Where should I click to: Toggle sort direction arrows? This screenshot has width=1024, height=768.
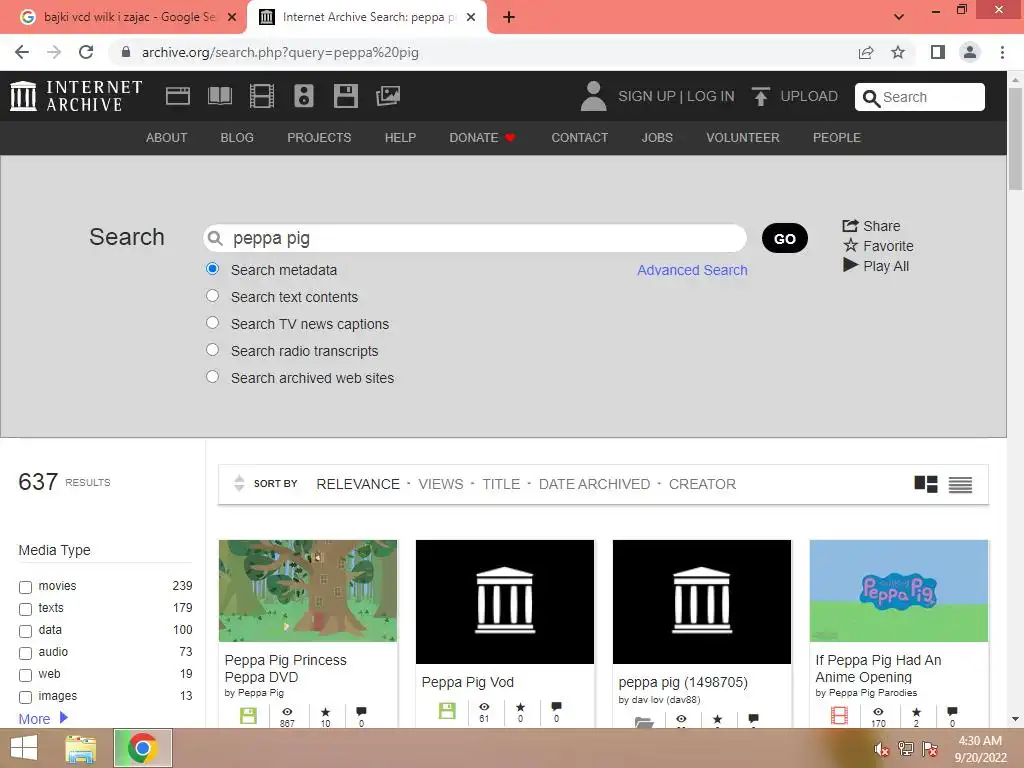click(x=239, y=483)
